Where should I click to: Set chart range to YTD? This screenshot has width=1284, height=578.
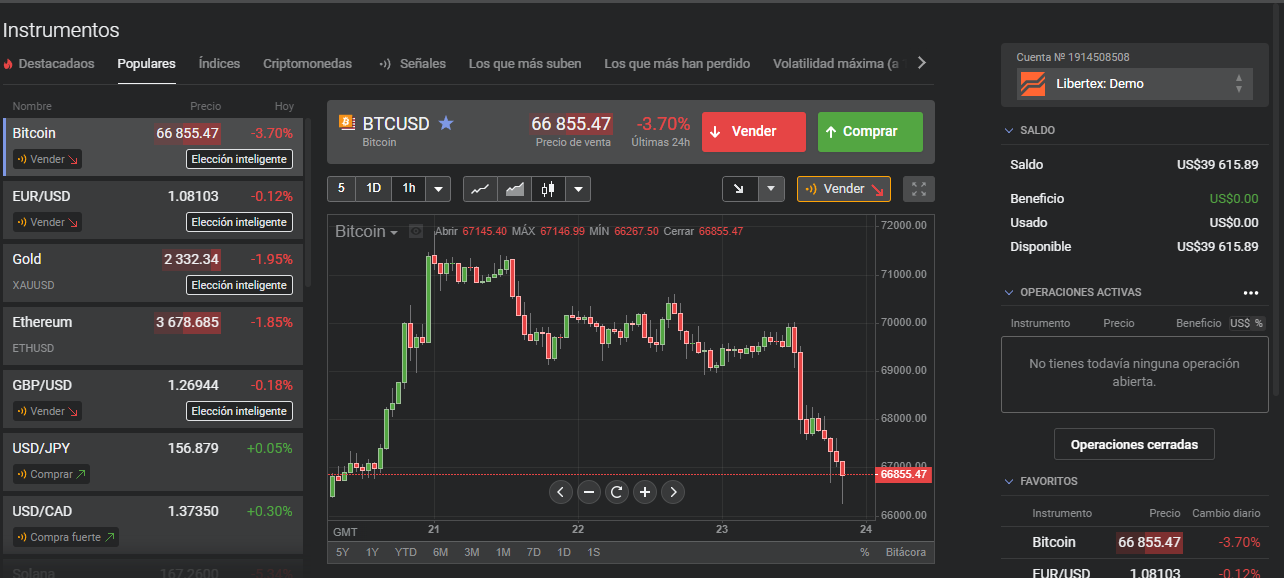coord(406,552)
